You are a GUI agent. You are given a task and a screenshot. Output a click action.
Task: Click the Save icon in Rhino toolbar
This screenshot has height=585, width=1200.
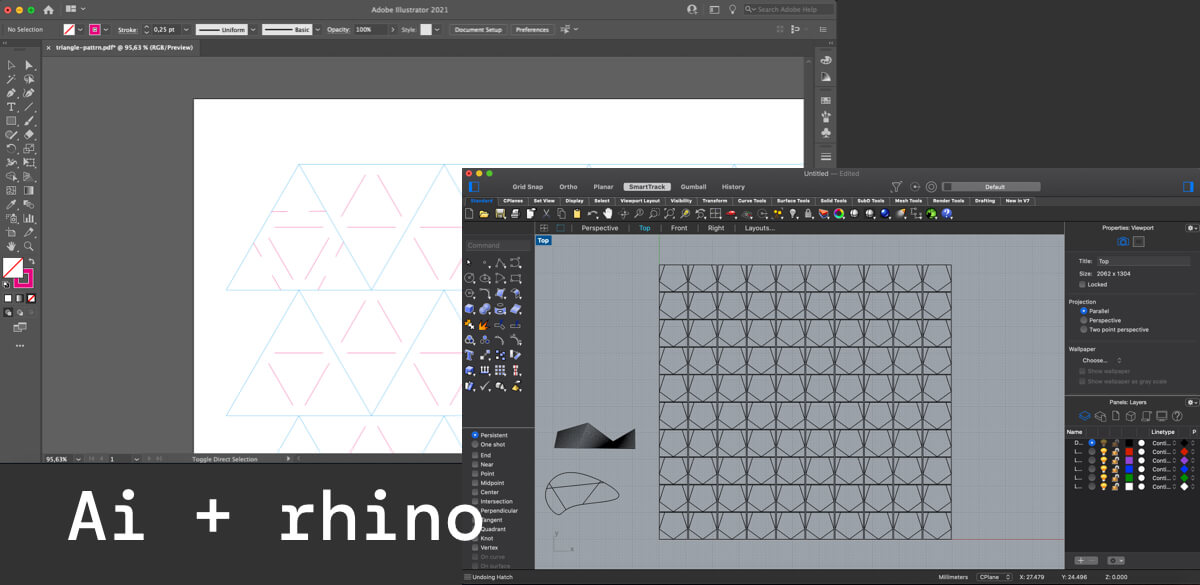500,214
